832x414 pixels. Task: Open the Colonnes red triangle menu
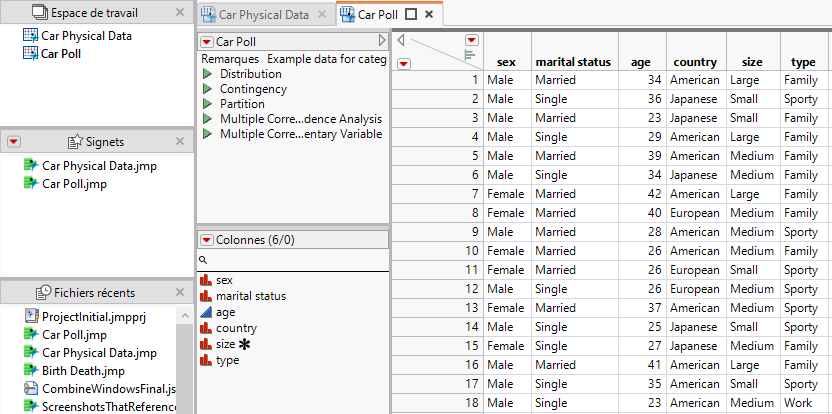click(x=207, y=240)
